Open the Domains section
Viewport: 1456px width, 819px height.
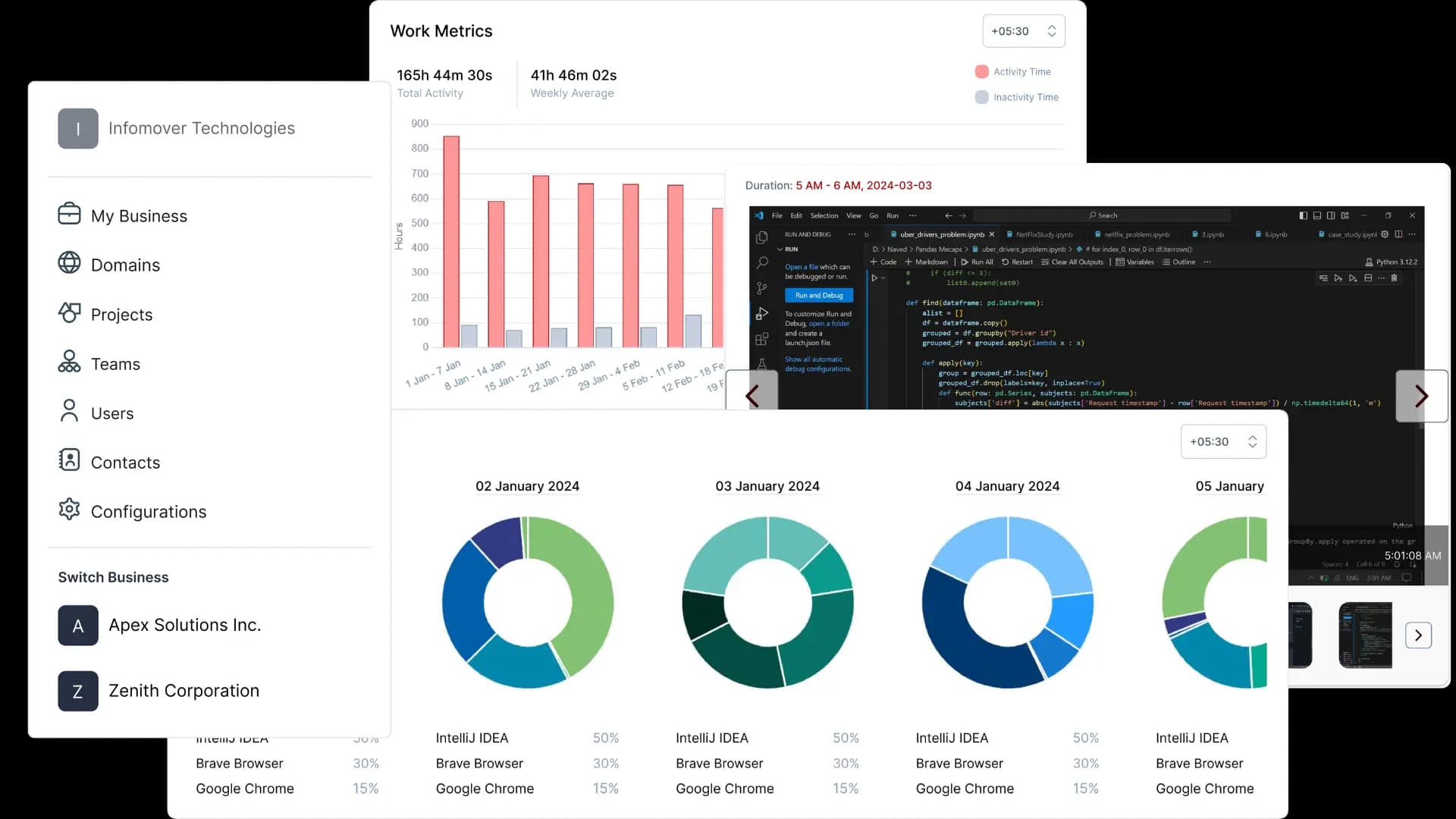point(125,265)
